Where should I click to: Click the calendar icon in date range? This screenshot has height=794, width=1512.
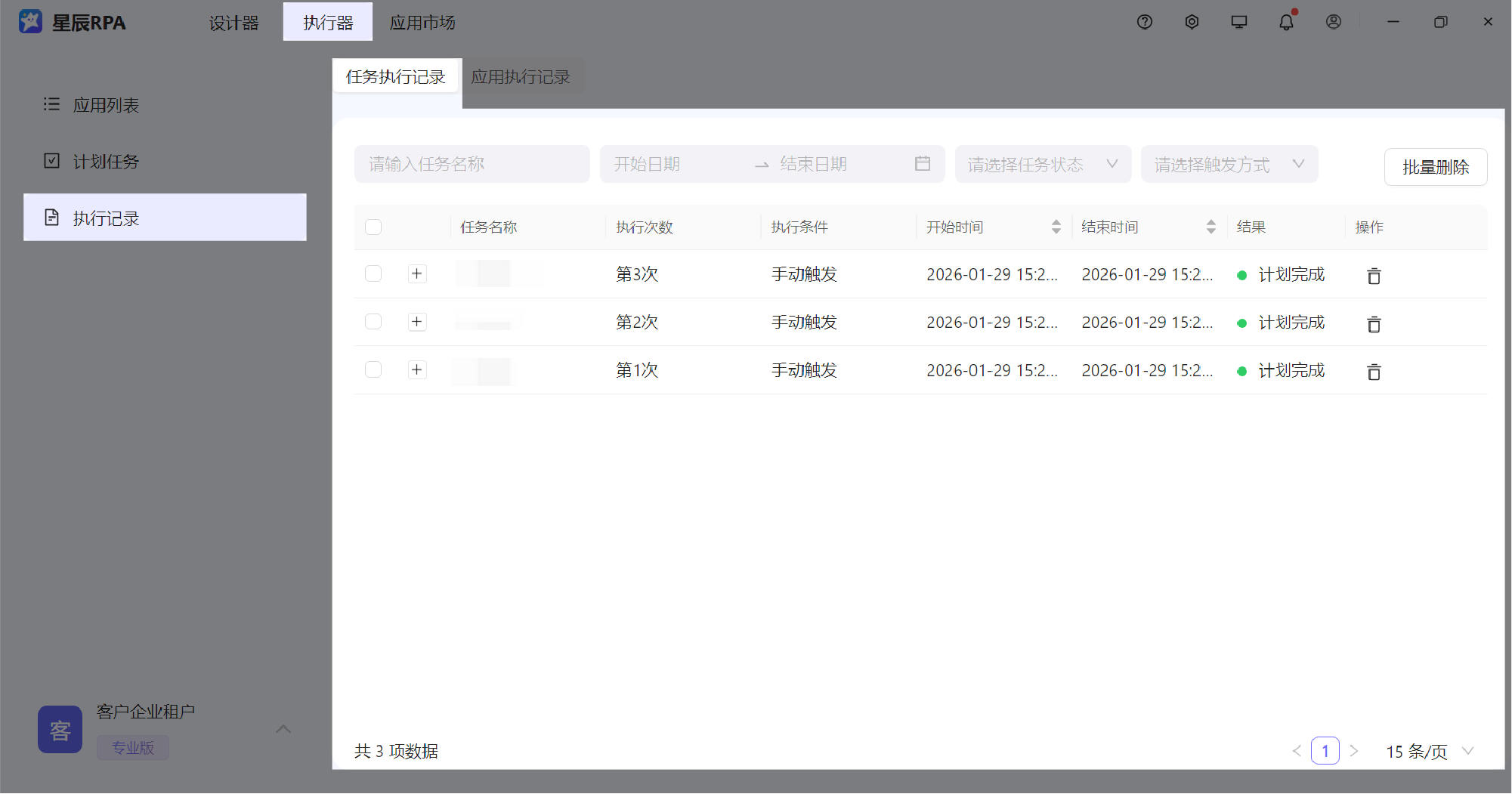coord(922,164)
